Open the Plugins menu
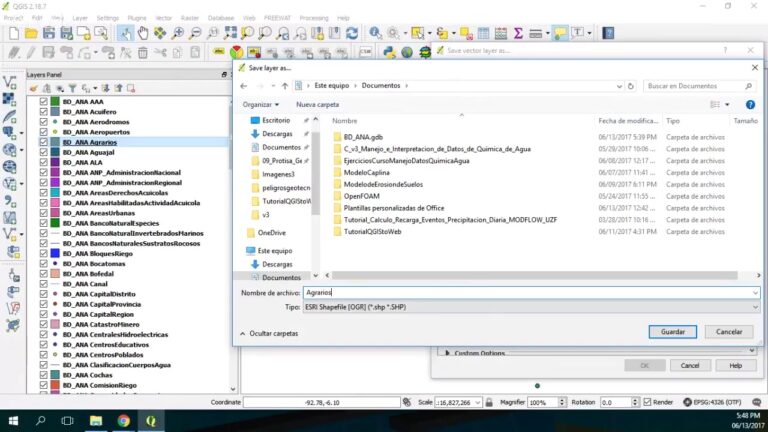 (137, 18)
